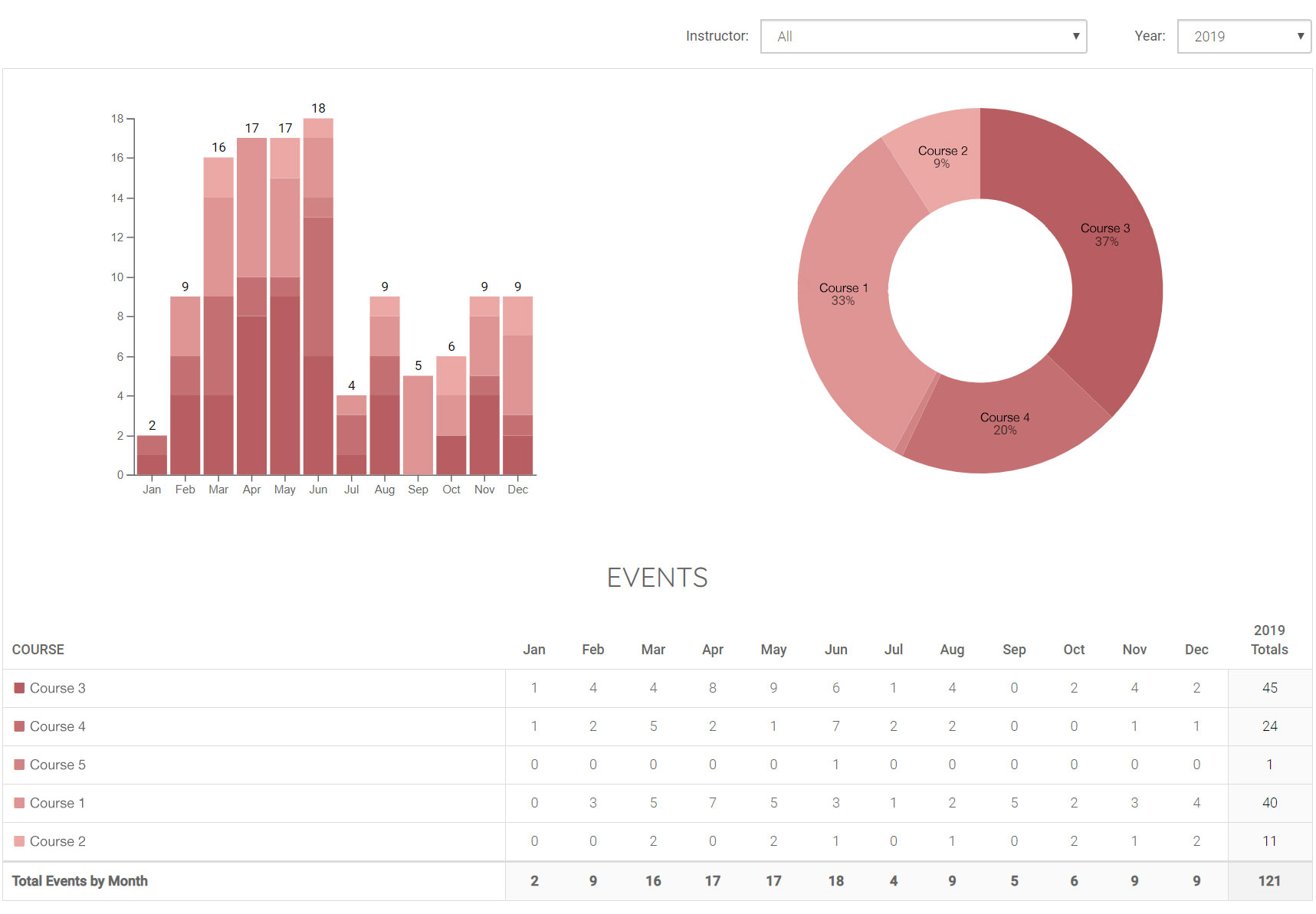Click the Course 2 row label

57,841
